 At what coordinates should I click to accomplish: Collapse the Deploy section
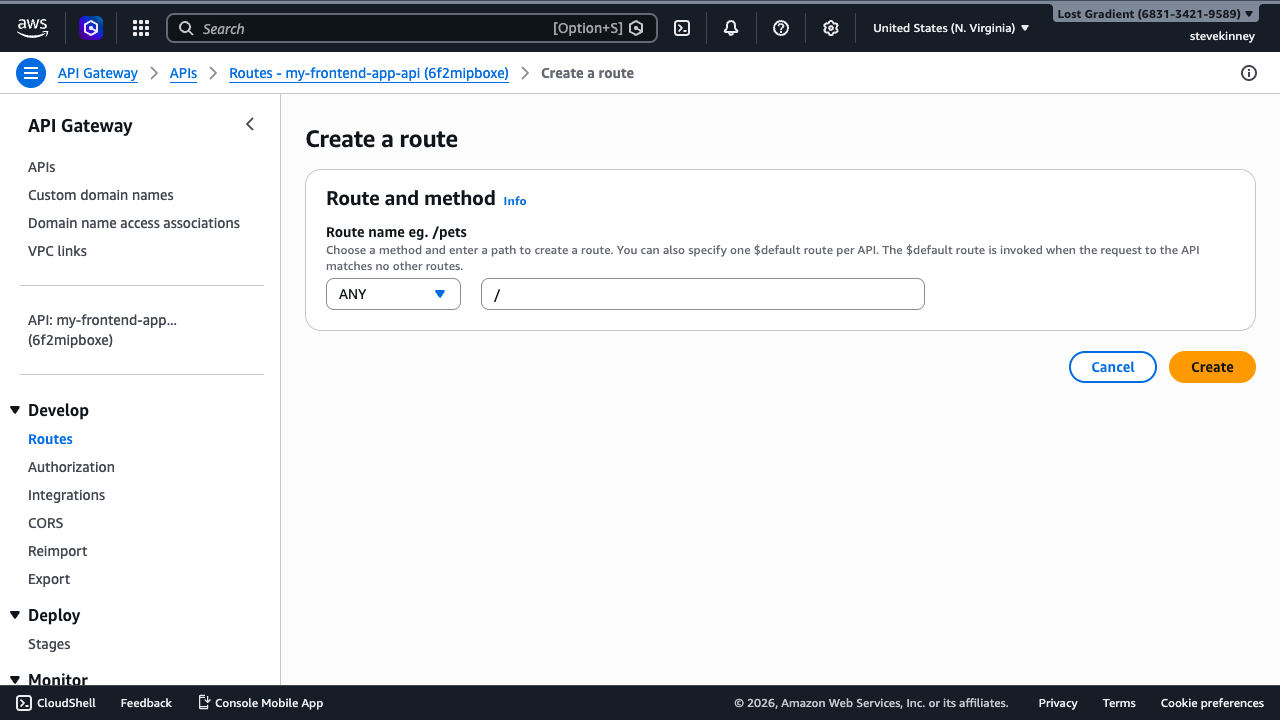tap(15, 615)
